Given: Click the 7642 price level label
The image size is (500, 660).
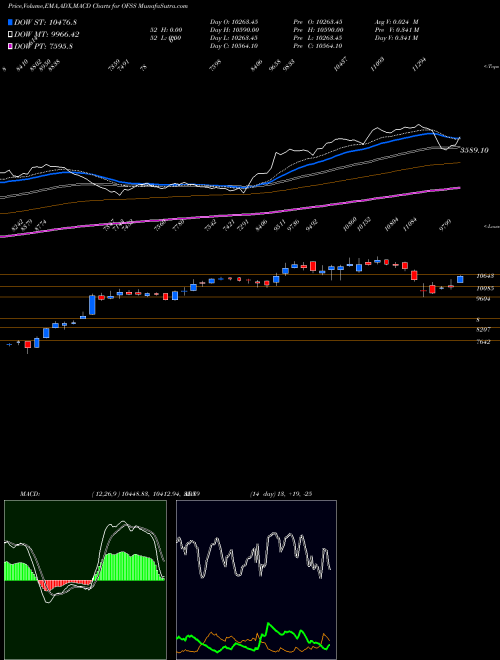Looking at the screenshot, I should (484, 342).
